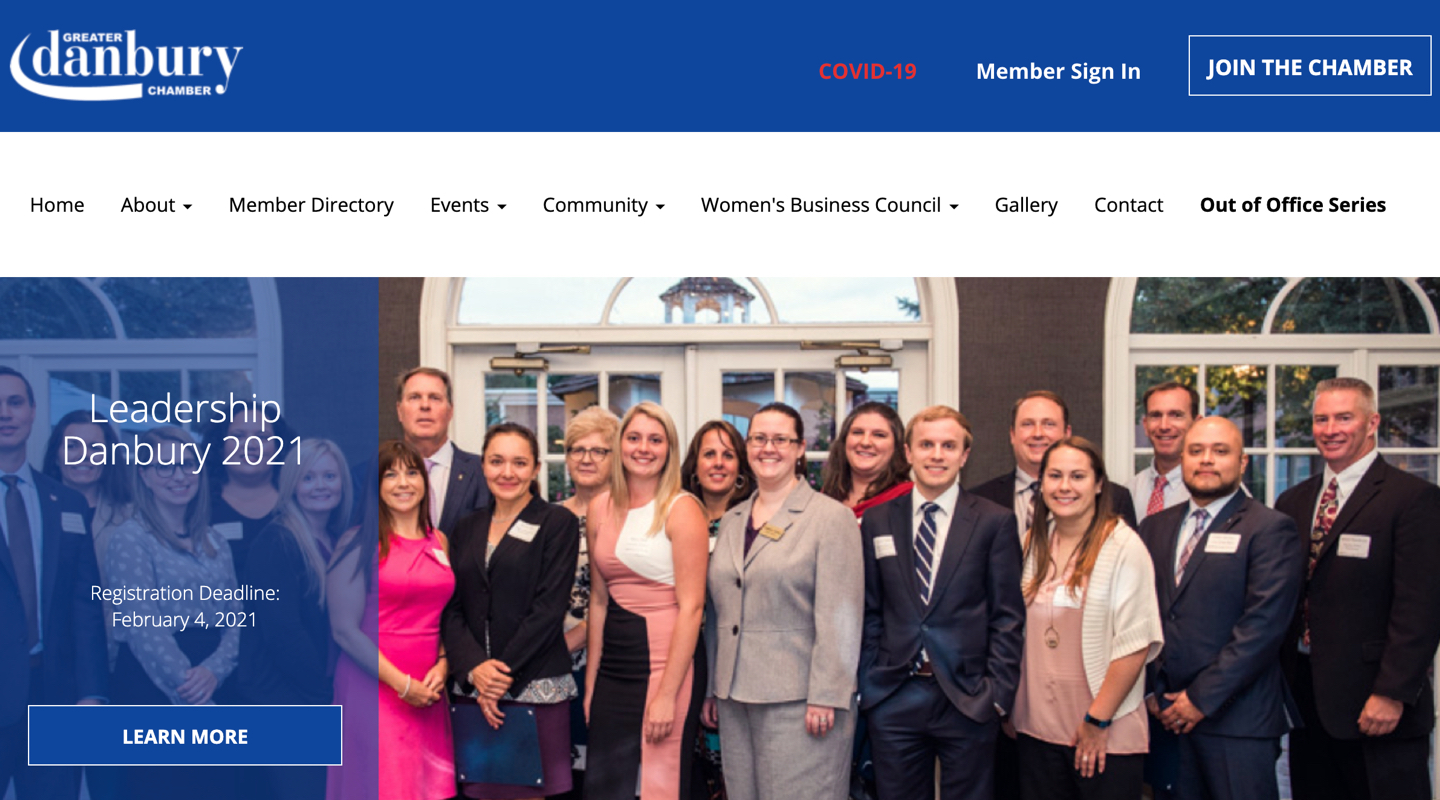Viewport: 1440px width, 800px height.
Task: Open the COVID-19 link
Action: [x=867, y=71]
